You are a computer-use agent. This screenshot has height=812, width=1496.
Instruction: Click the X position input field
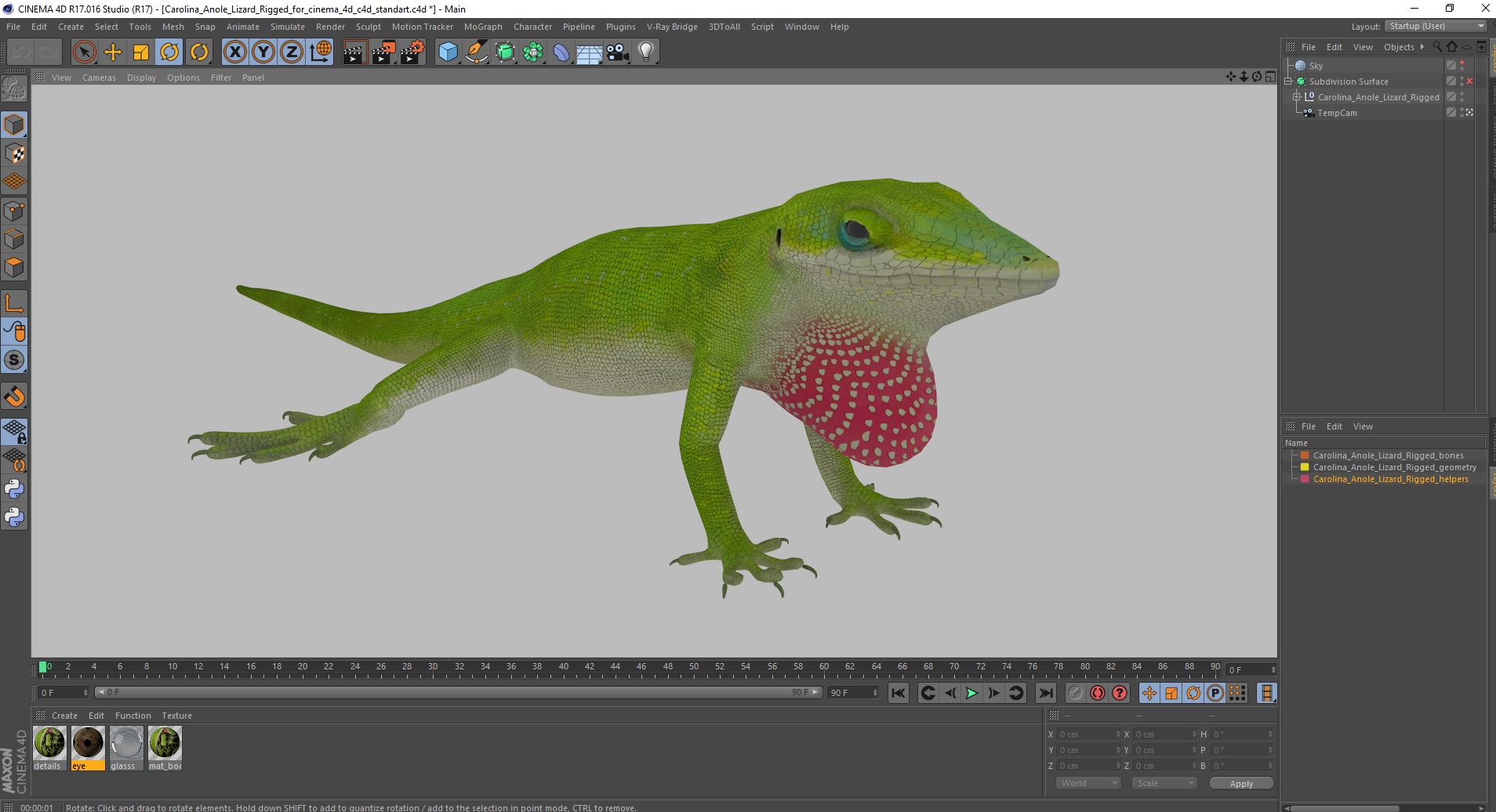[x=1089, y=734]
